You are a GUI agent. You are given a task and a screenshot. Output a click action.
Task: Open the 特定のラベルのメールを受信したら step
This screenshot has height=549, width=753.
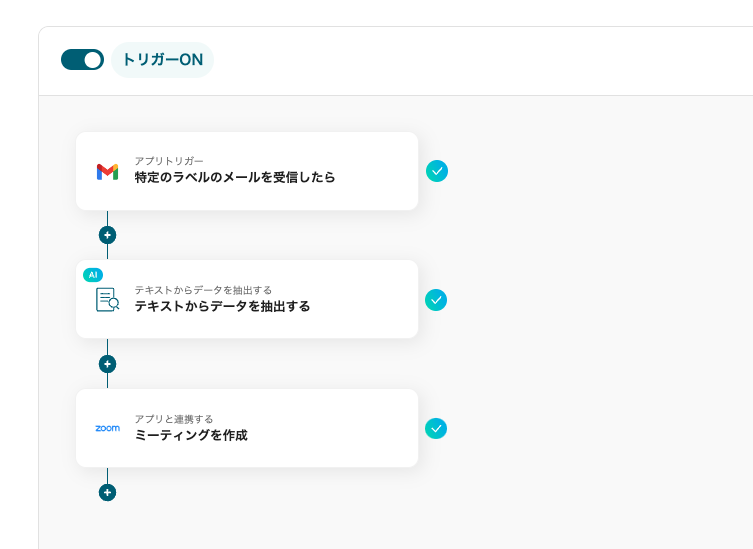click(235, 178)
